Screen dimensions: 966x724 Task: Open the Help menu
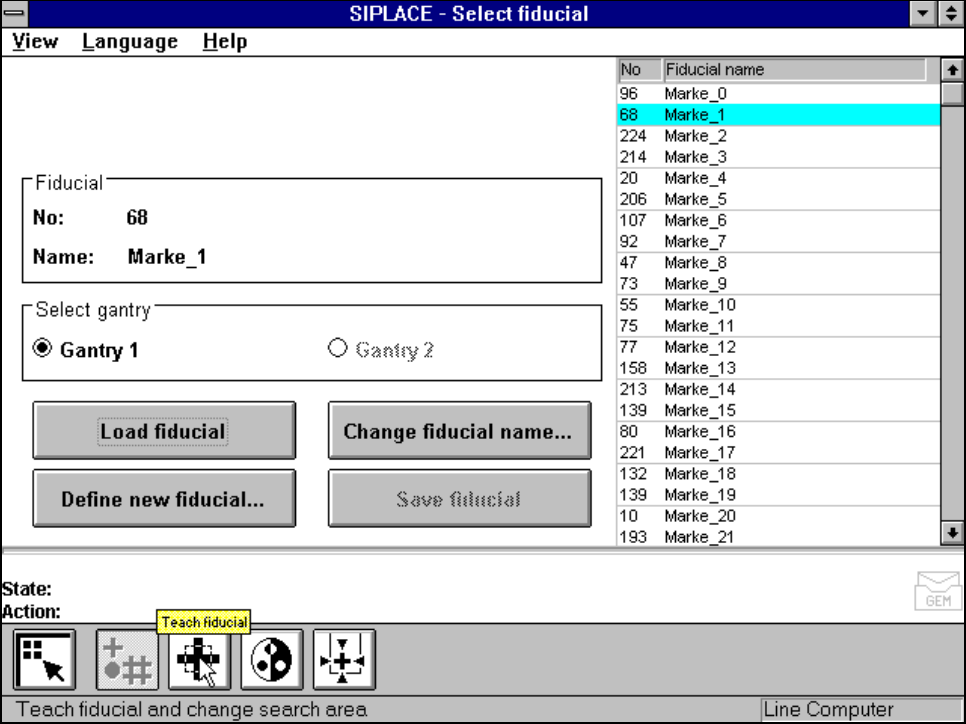coord(224,42)
